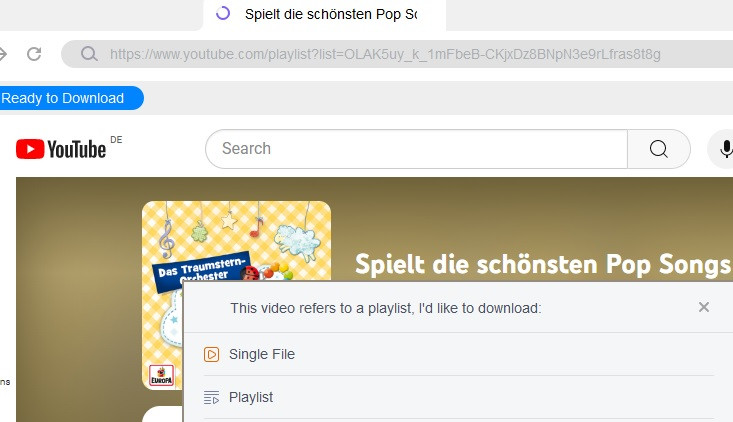Choose Playlist download option
The height and width of the screenshot is (422, 733).
[x=459, y=397]
